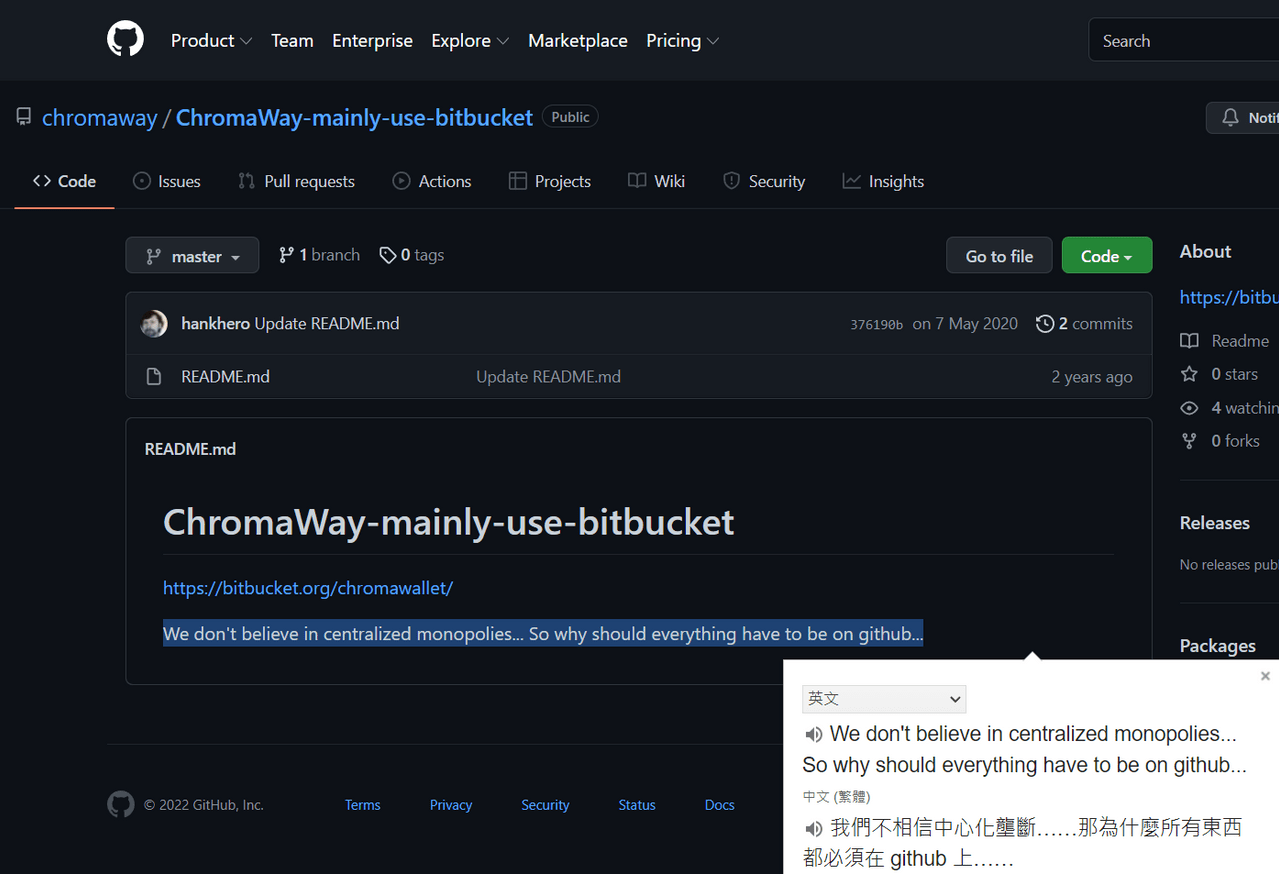The height and width of the screenshot is (874, 1279).
Task: Select the commits history clock icon
Action: click(x=1045, y=323)
